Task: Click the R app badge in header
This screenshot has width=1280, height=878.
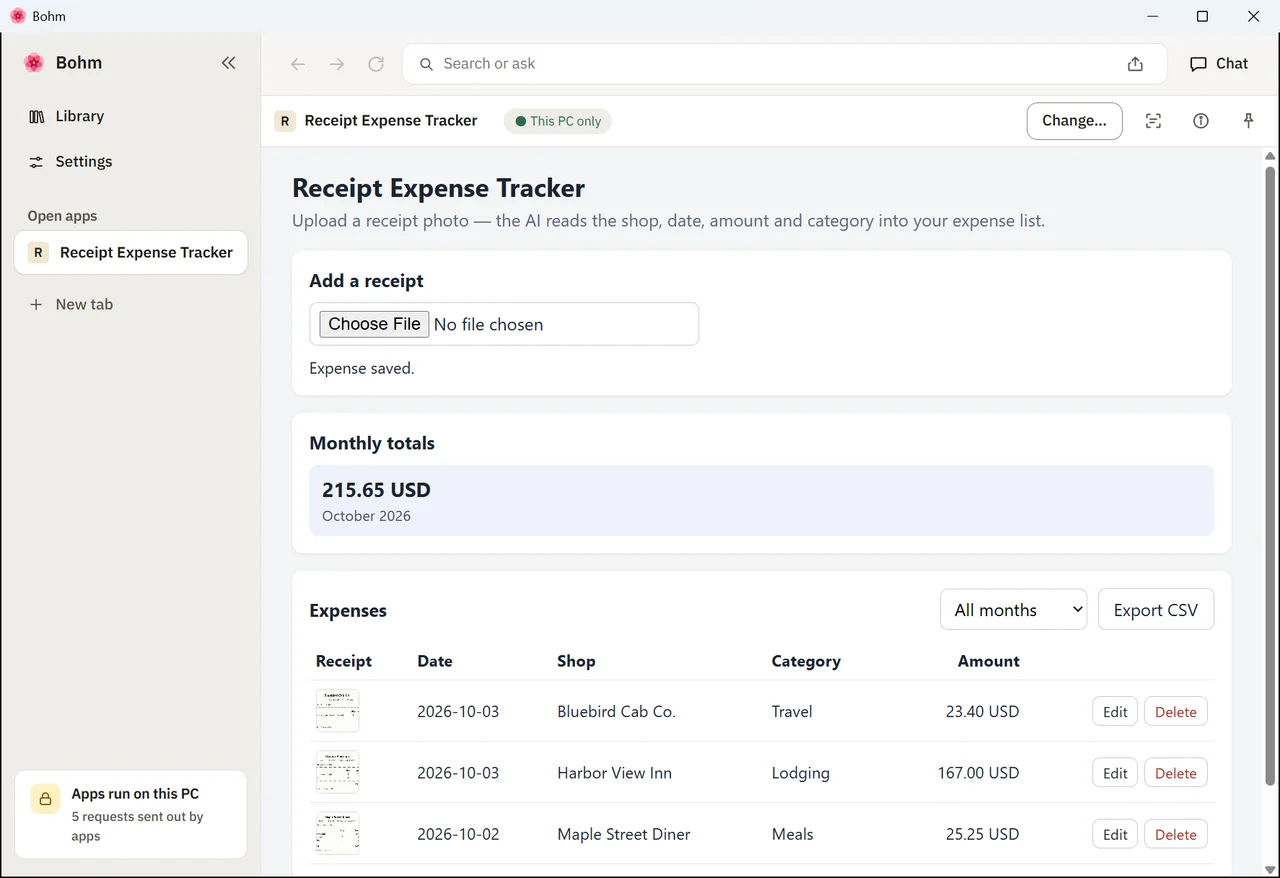Action: click(285, 121)
